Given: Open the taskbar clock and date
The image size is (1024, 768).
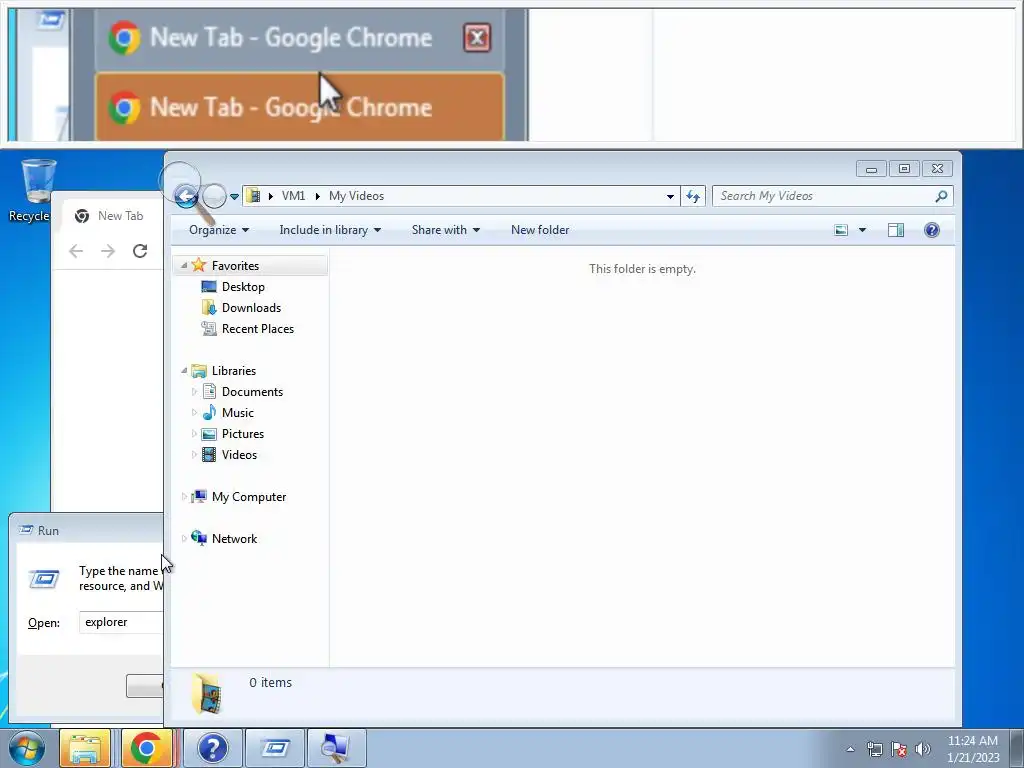Looking at the screenshot, I should [973, 749].
